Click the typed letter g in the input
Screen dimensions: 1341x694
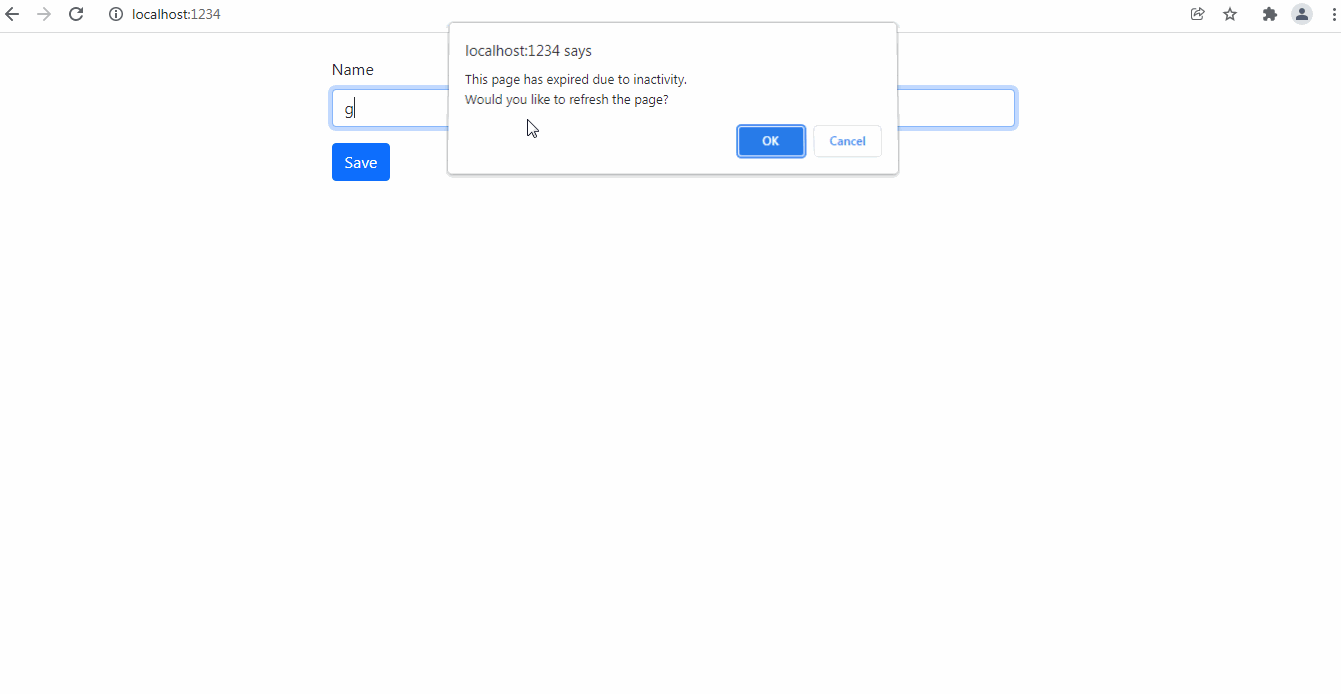(349, 109)
